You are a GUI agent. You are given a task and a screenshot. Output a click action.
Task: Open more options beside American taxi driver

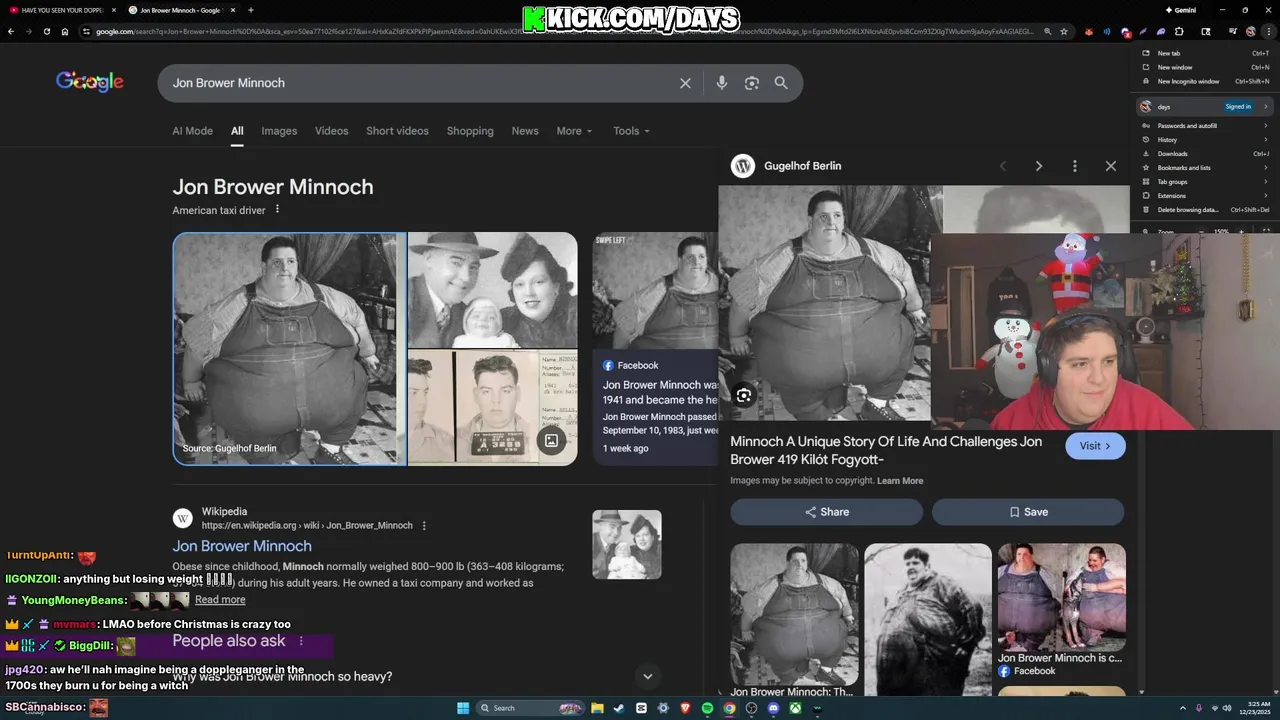point(277,210)
